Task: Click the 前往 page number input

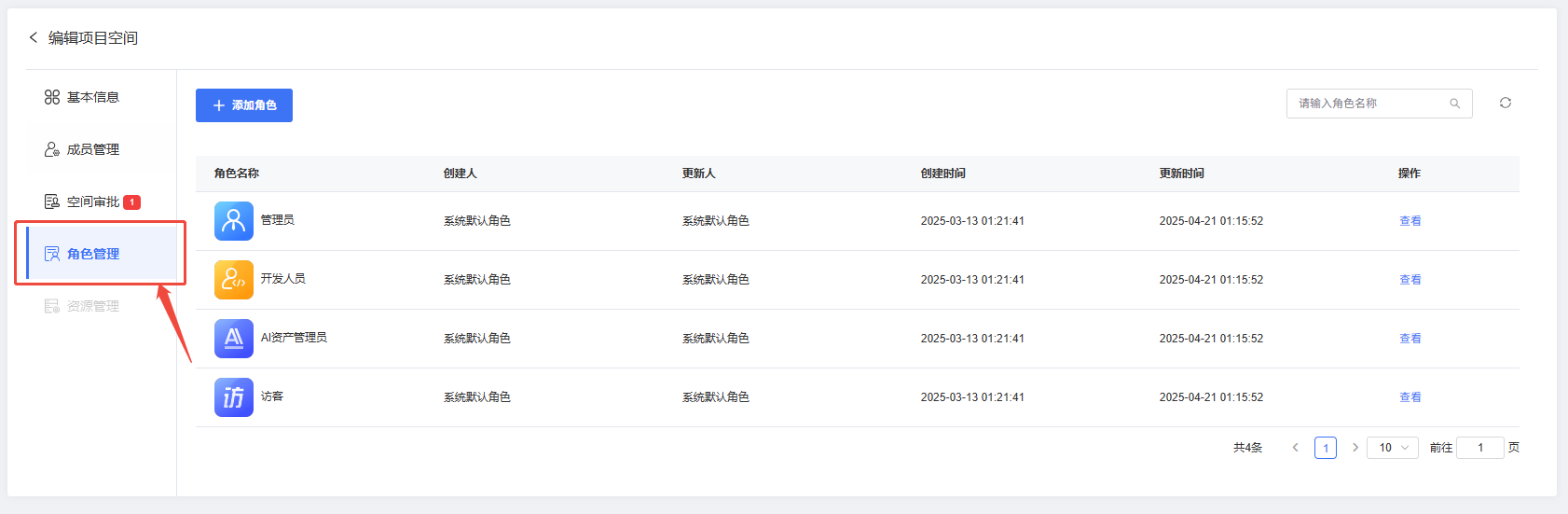Action: click(x=1480, y=448)
